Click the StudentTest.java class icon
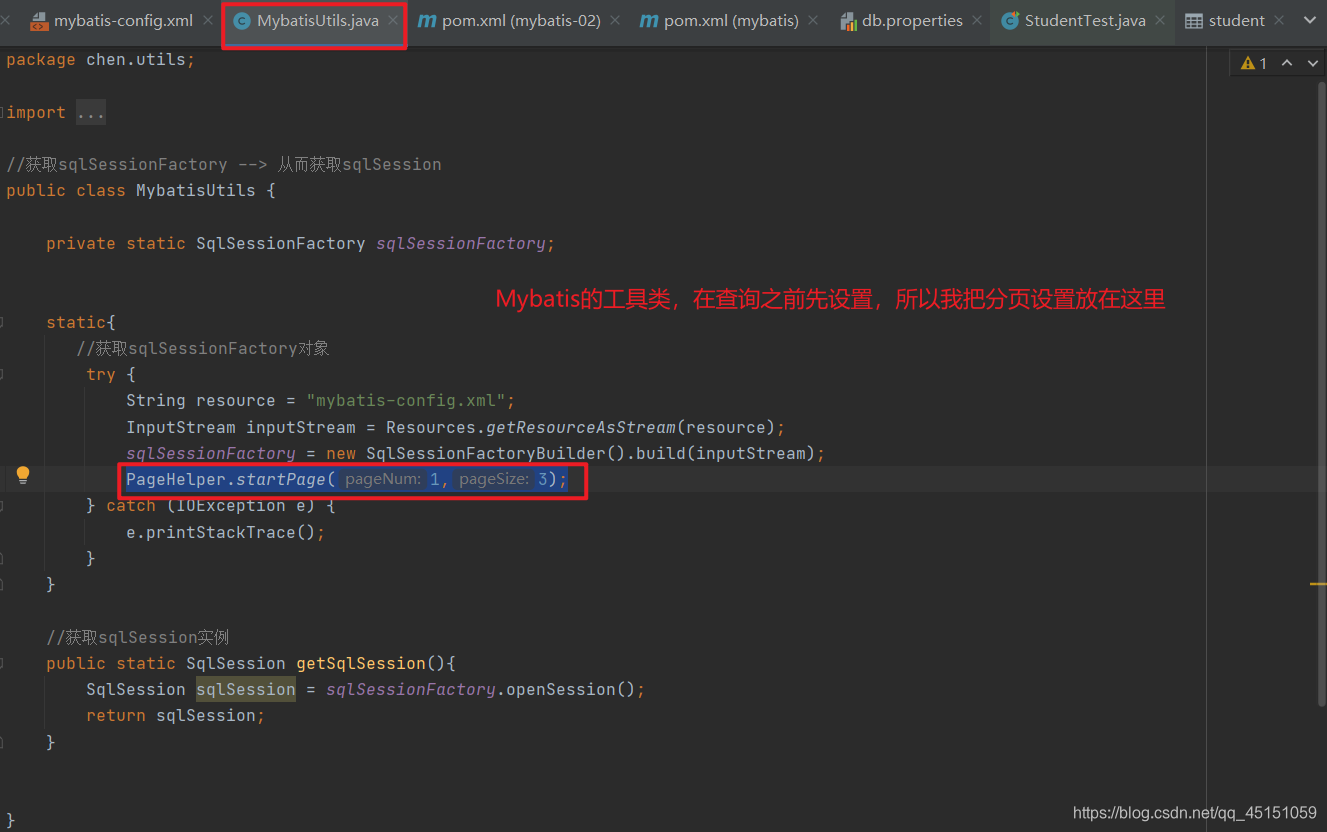The height and width of the screenshot is (832, 1327). click(x=1010, y=21)
